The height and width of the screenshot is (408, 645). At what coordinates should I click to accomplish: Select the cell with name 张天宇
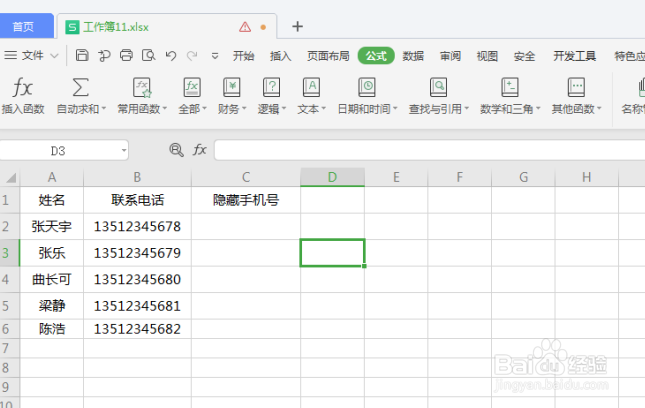tap(52, 227)
